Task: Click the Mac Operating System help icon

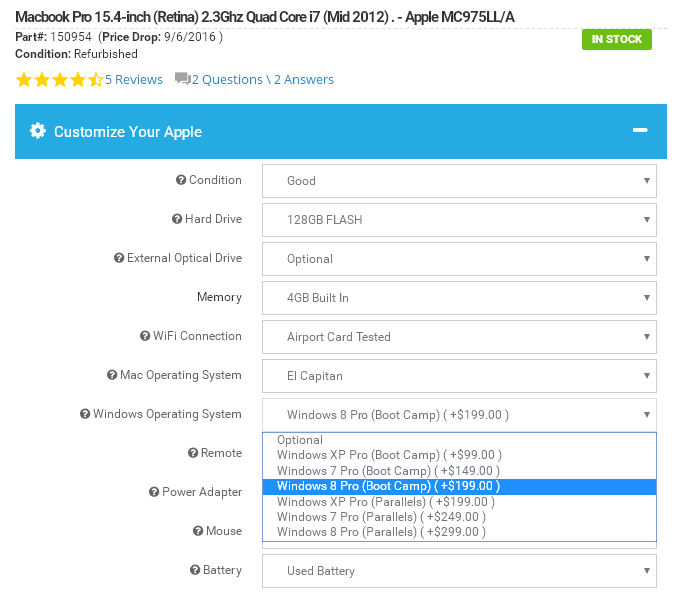Action: click(112, 375)
